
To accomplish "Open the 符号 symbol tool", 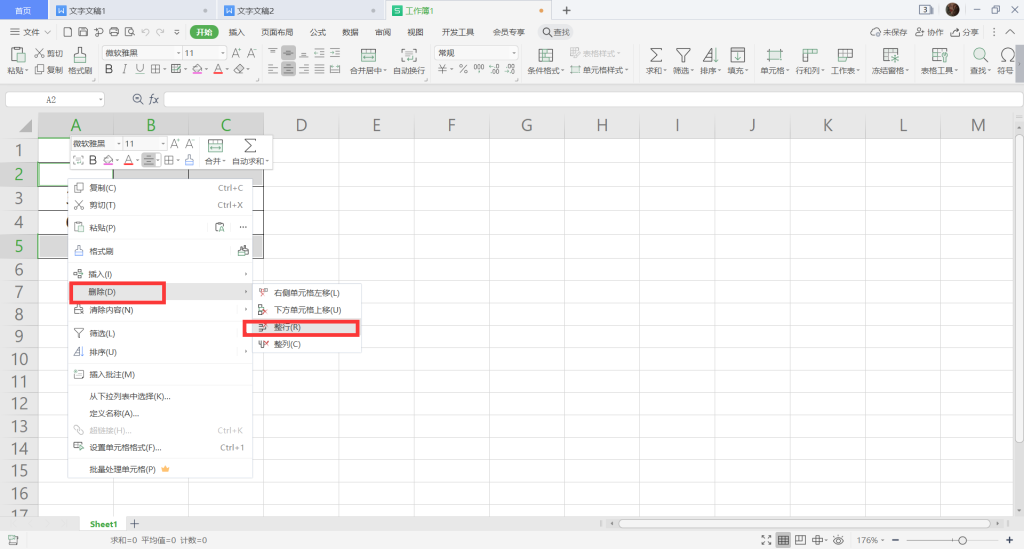I will (x=1006, y=61).
